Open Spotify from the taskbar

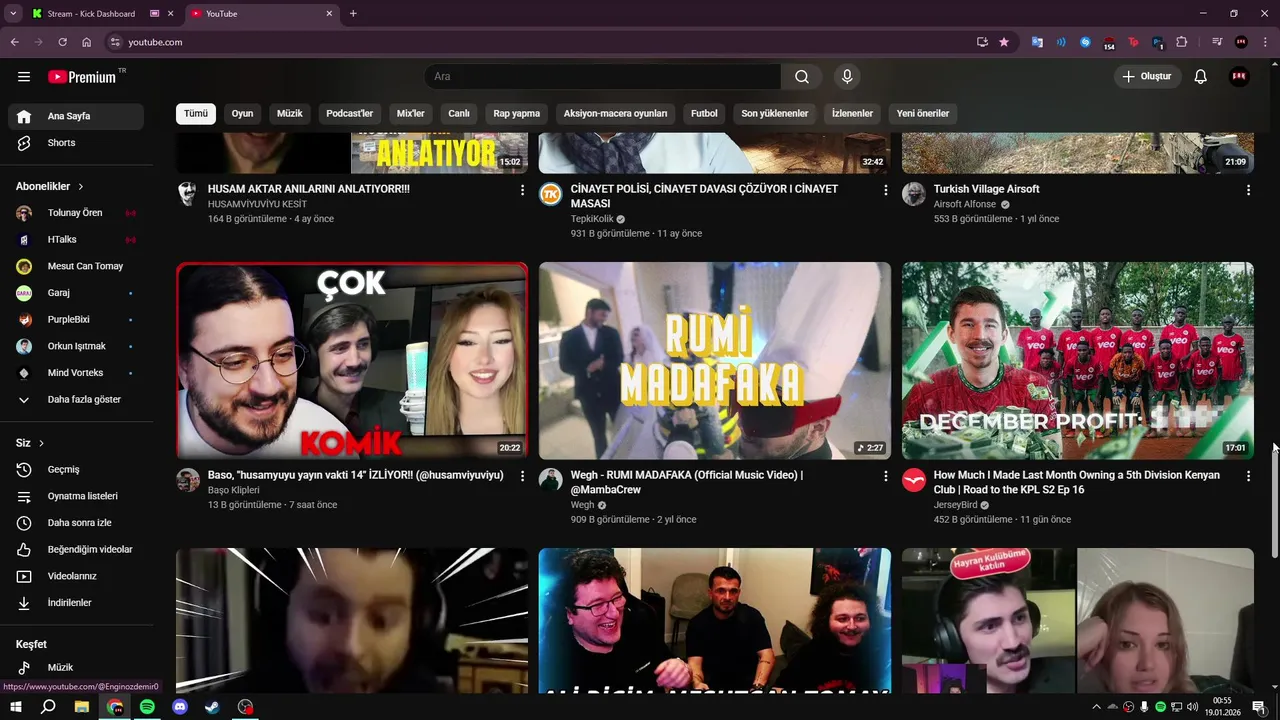click(147, 707)
